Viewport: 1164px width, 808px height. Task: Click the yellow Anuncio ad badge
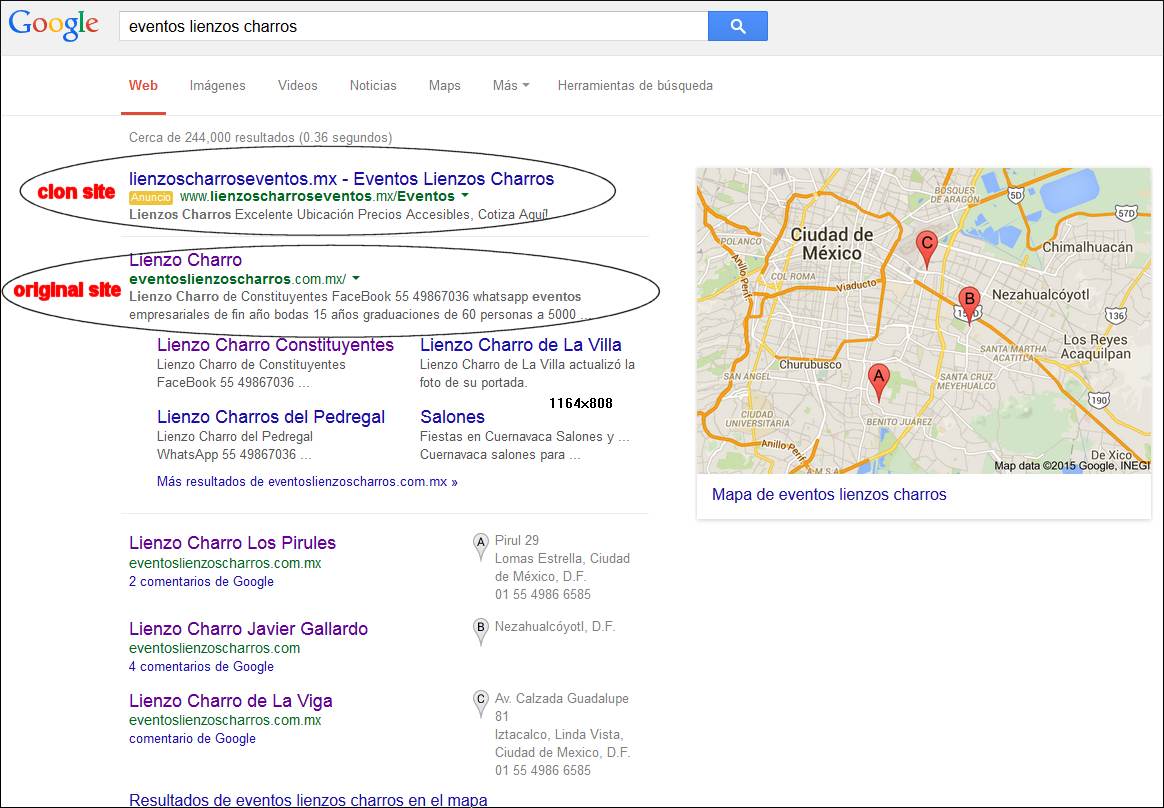(151, 198)
